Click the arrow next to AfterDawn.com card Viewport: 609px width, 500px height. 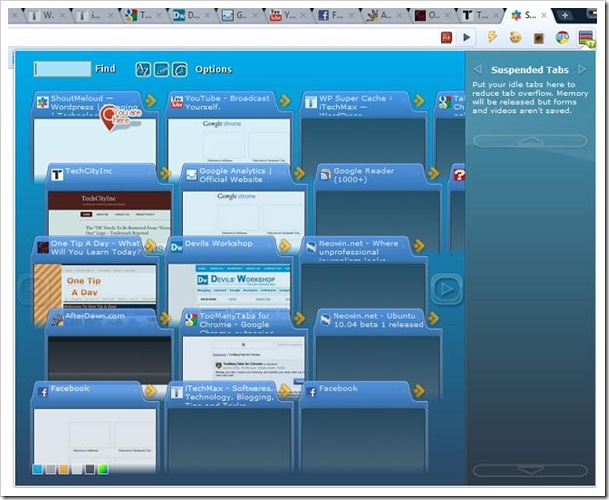165,318
